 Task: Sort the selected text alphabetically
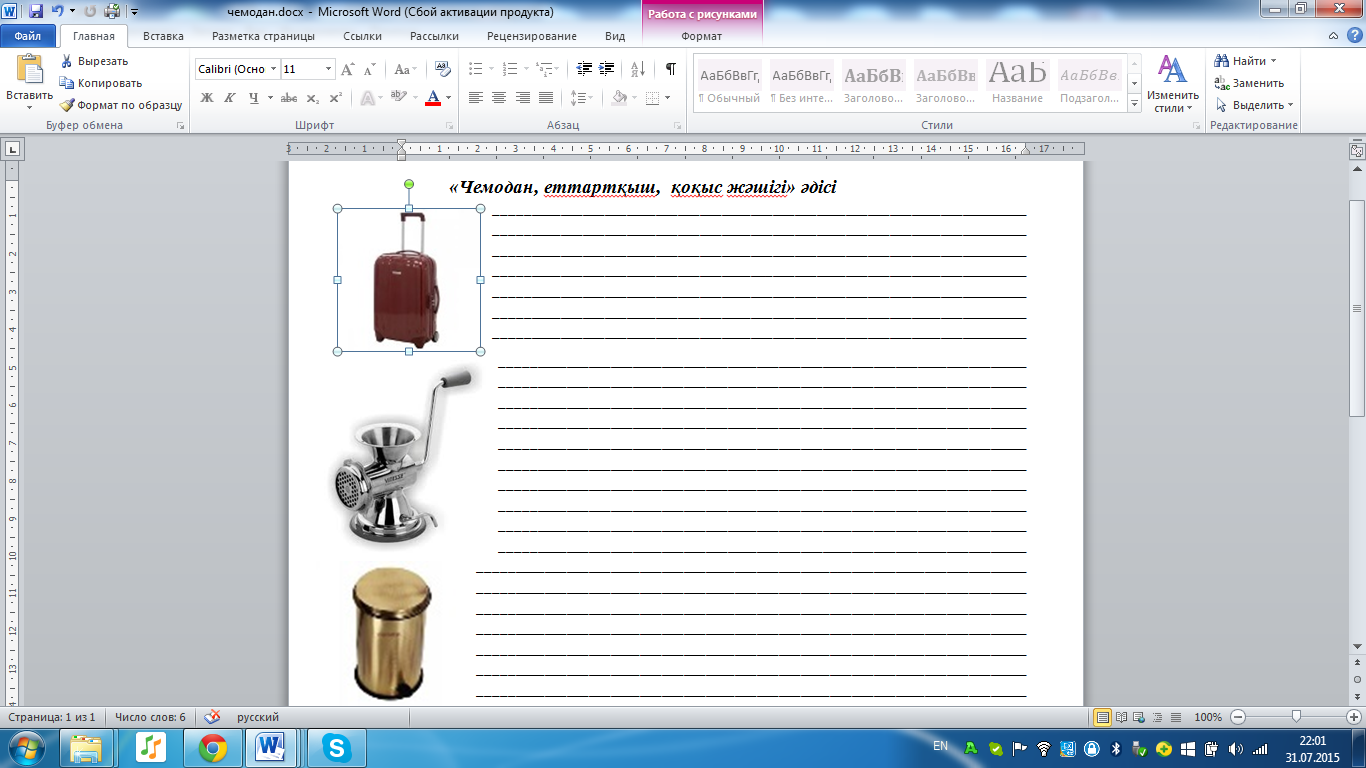point(637,69)
